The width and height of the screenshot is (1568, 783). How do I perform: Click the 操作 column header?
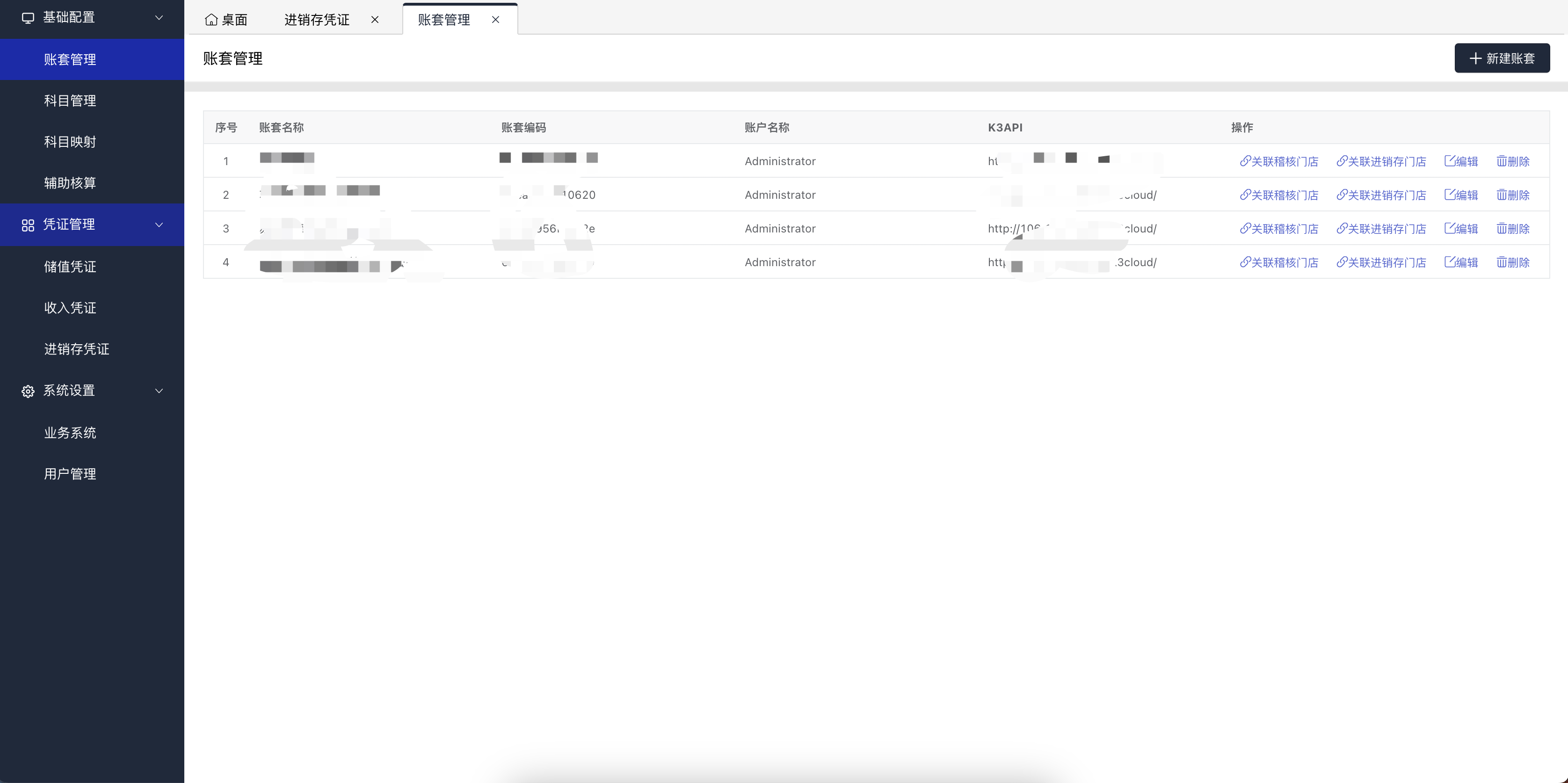pyautogui.click(x=1242, y=127)
